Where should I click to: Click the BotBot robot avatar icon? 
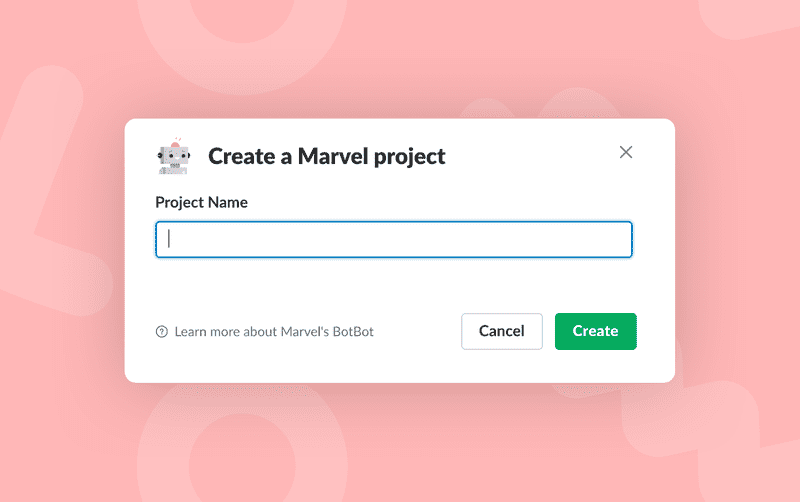pos(174,156)
